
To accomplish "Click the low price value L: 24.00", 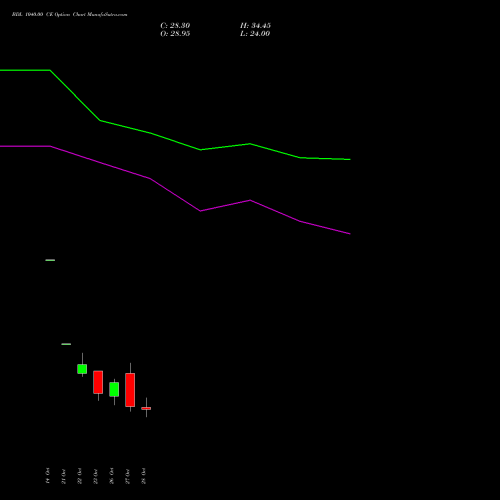I will tap(255, 34).
